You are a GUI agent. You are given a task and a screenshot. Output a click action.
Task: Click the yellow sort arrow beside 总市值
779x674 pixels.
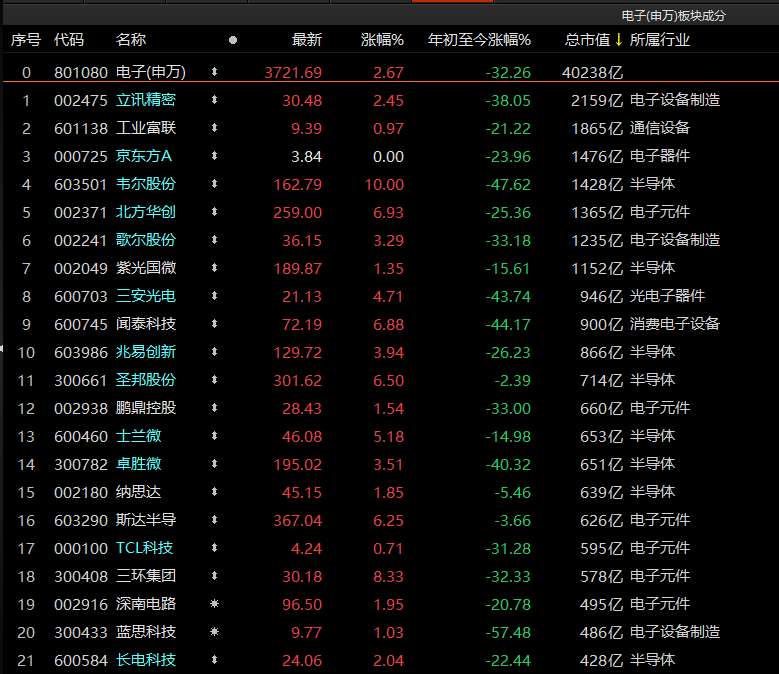click(x=619, y=39)
